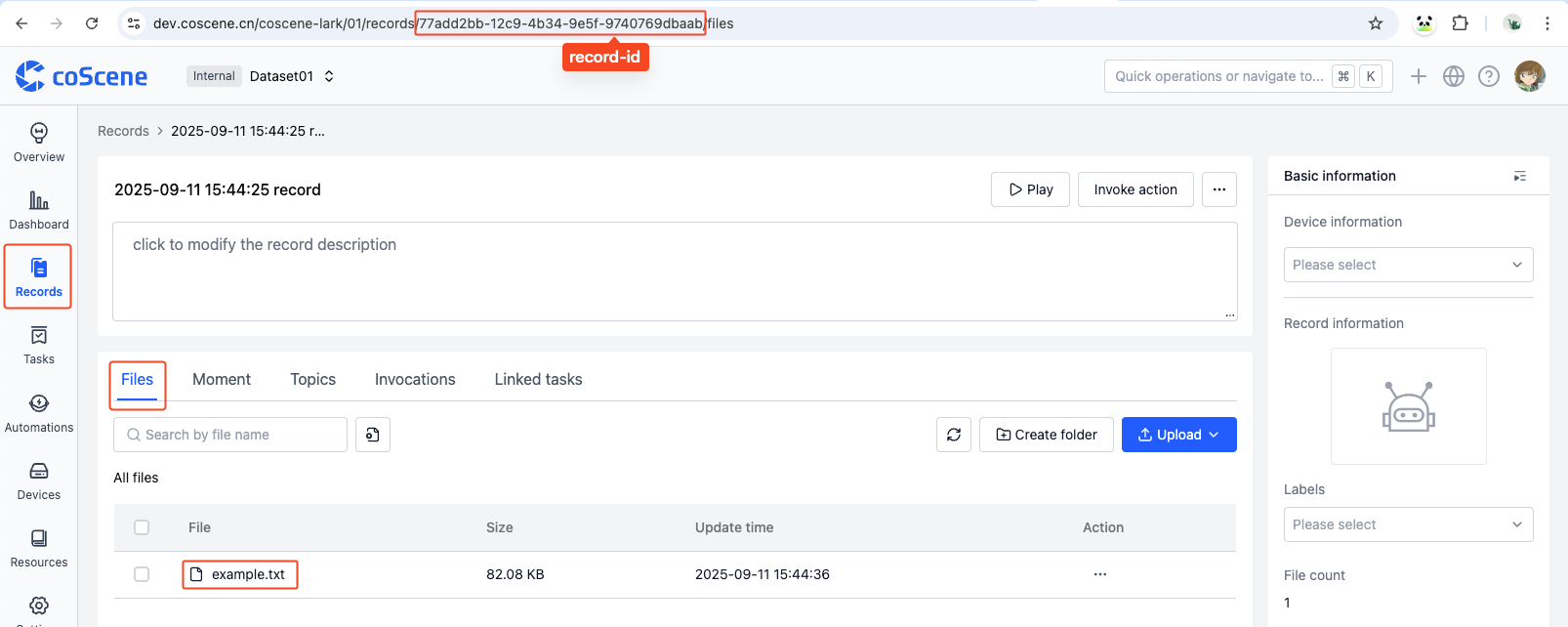Screen dimensions: 1568x627
Task: Click the Search by file name field
Action: [x=230, y=435]
